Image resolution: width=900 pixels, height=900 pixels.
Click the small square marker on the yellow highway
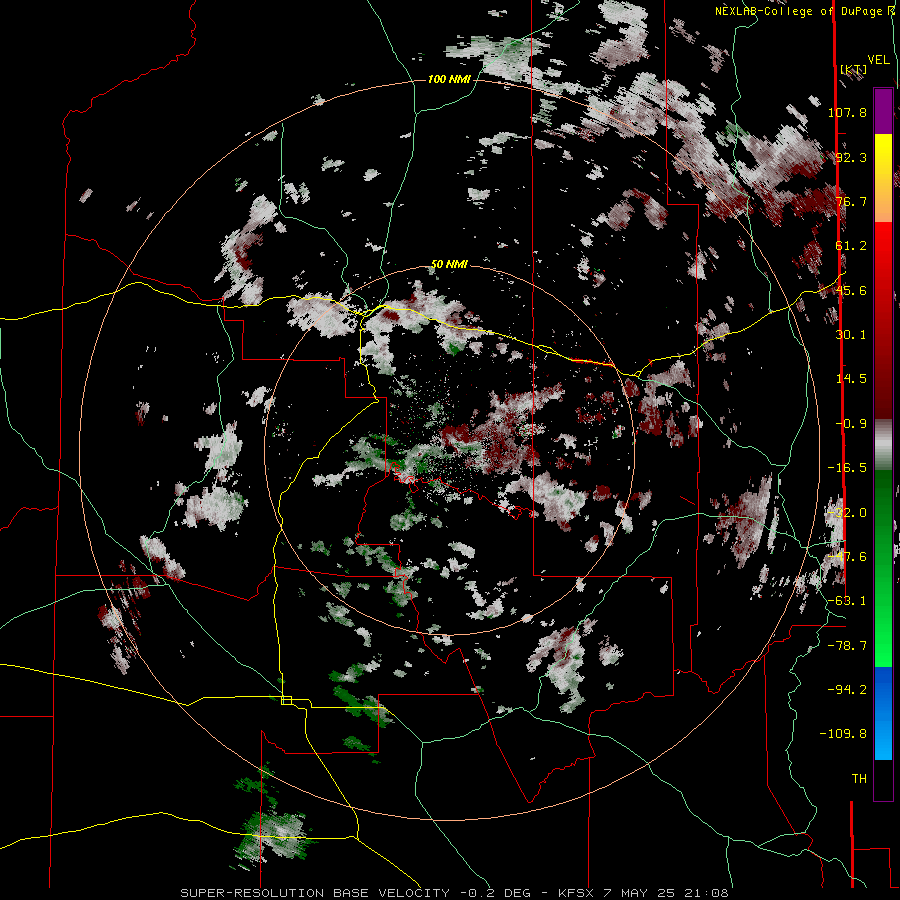(286, 700)
